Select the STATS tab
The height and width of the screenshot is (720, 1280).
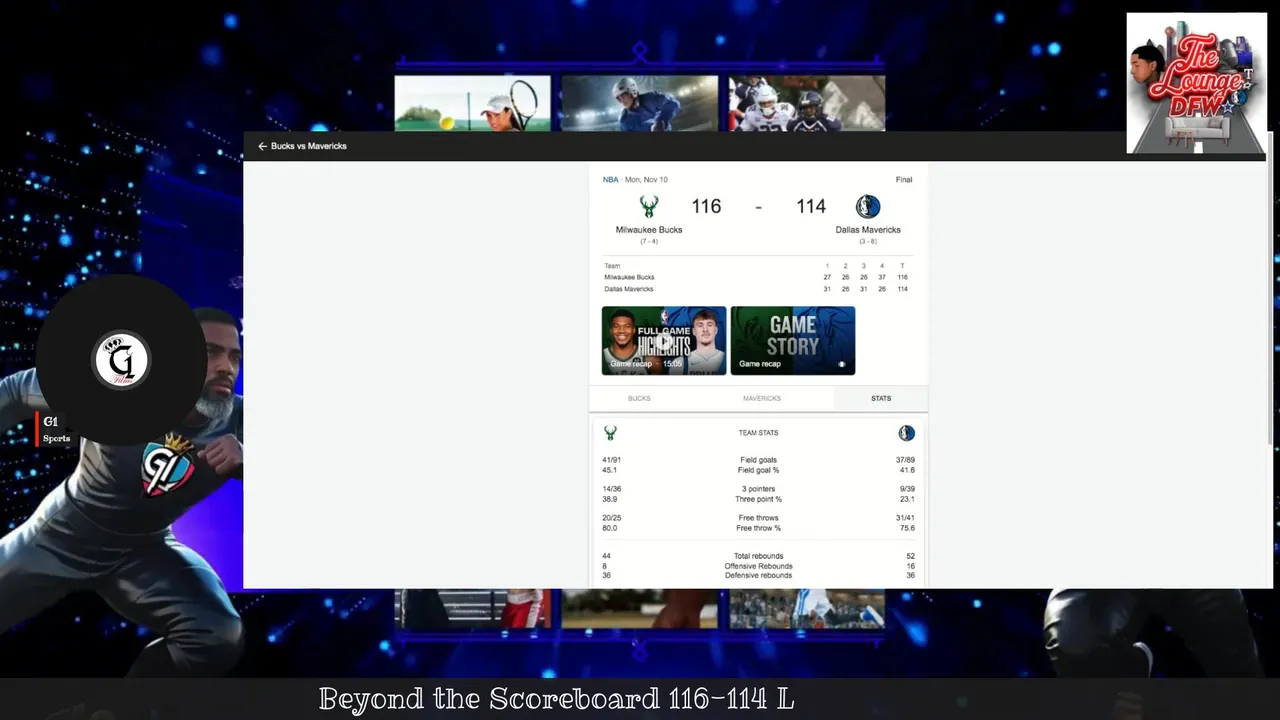pos(881,398)
